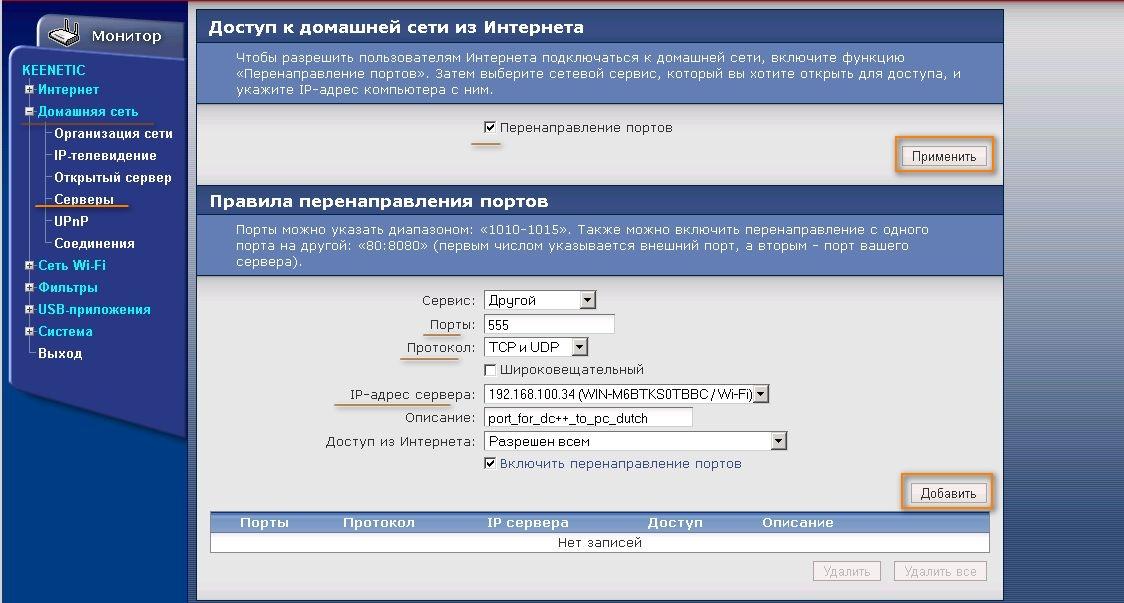Open Интернет menu section
The image size is (1124, 603).
[x=68, y=90]
